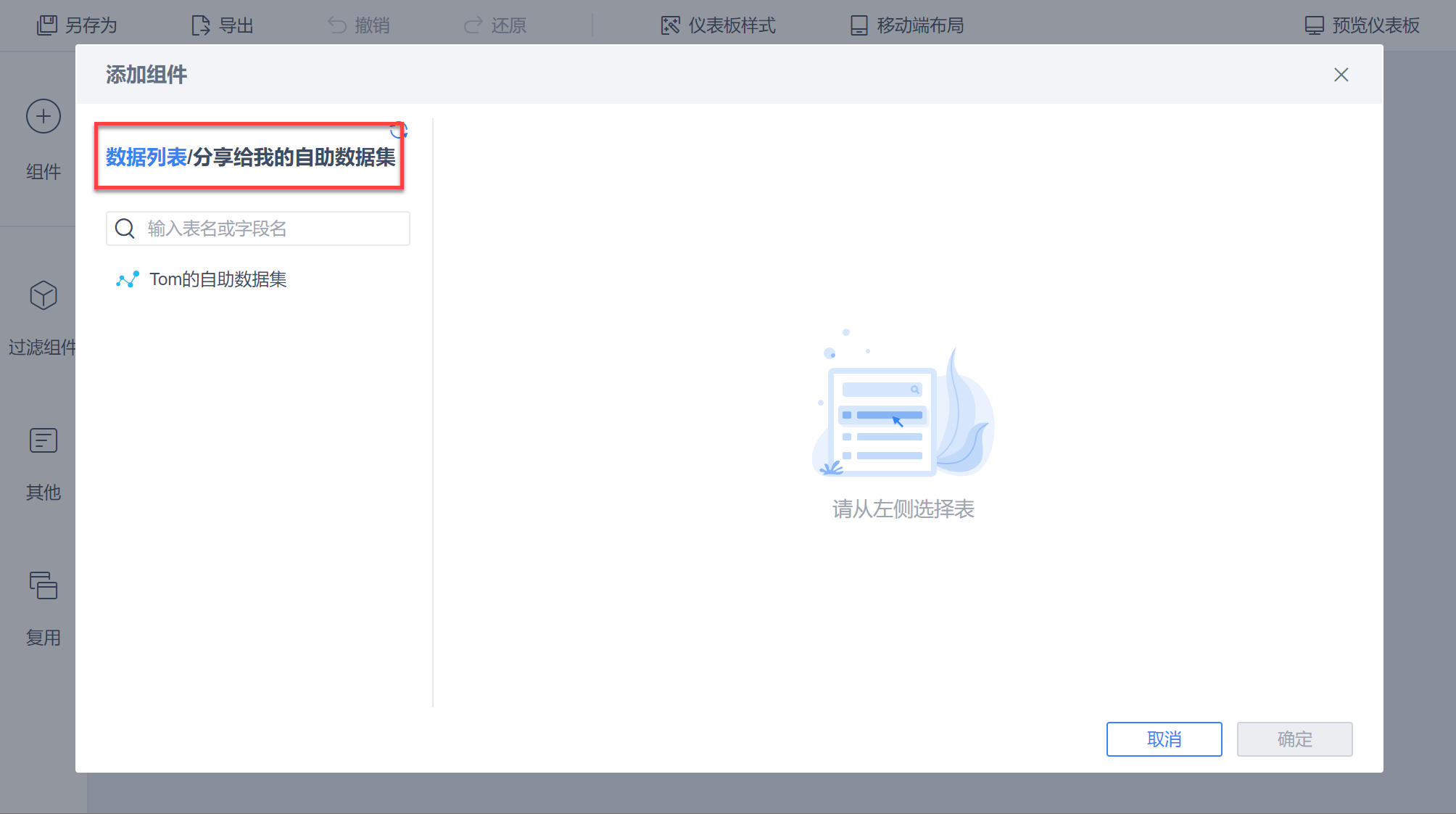The height and width of the screenshot is (814, 1456).
Task: Click the 数据列表 breadcrumb link
Action: coord(146,157)
